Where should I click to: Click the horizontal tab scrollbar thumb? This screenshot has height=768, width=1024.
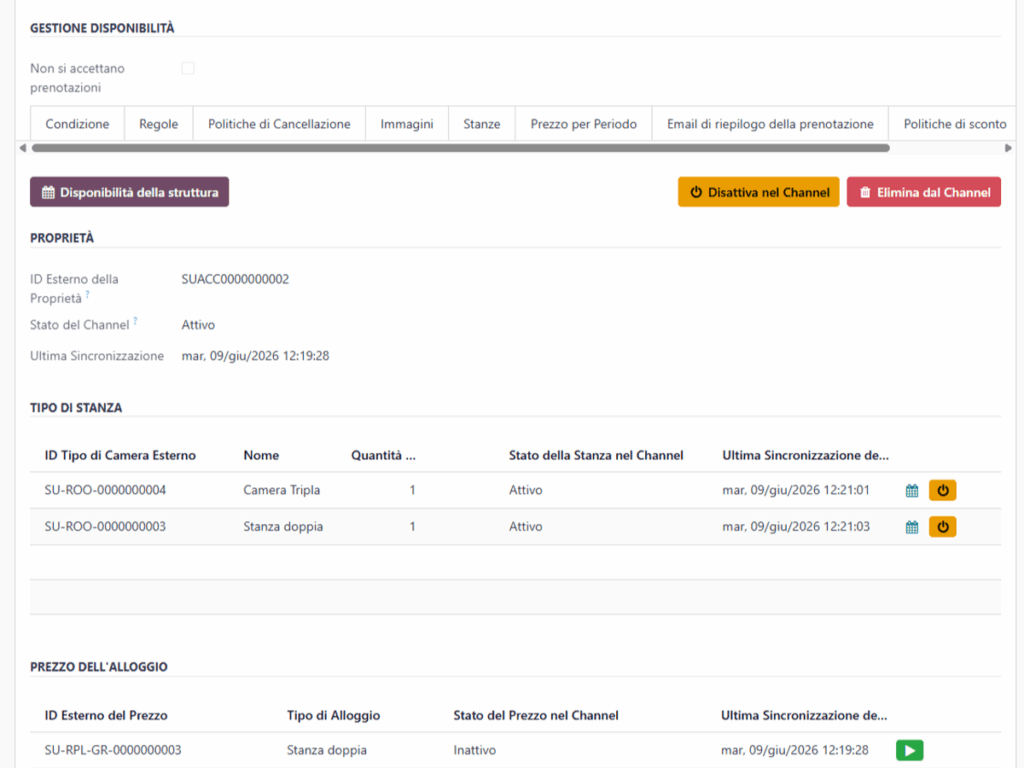[460, 148]
